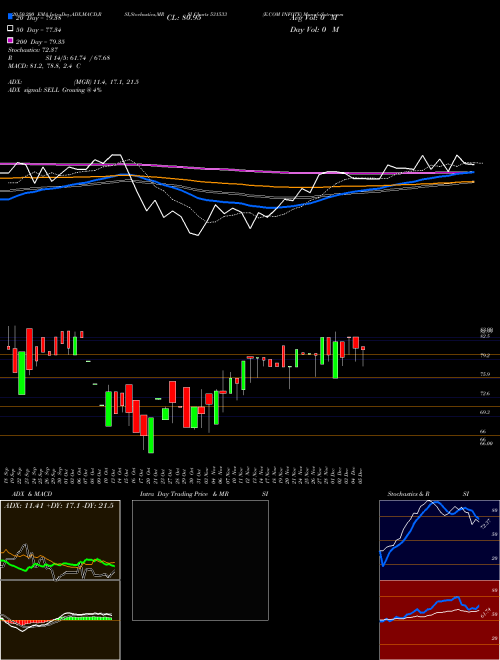Image resolution: width=500 pixels, height=660 pixels.
Task: Click the 75.9 price axis label
Action: [x=484, y=374]
